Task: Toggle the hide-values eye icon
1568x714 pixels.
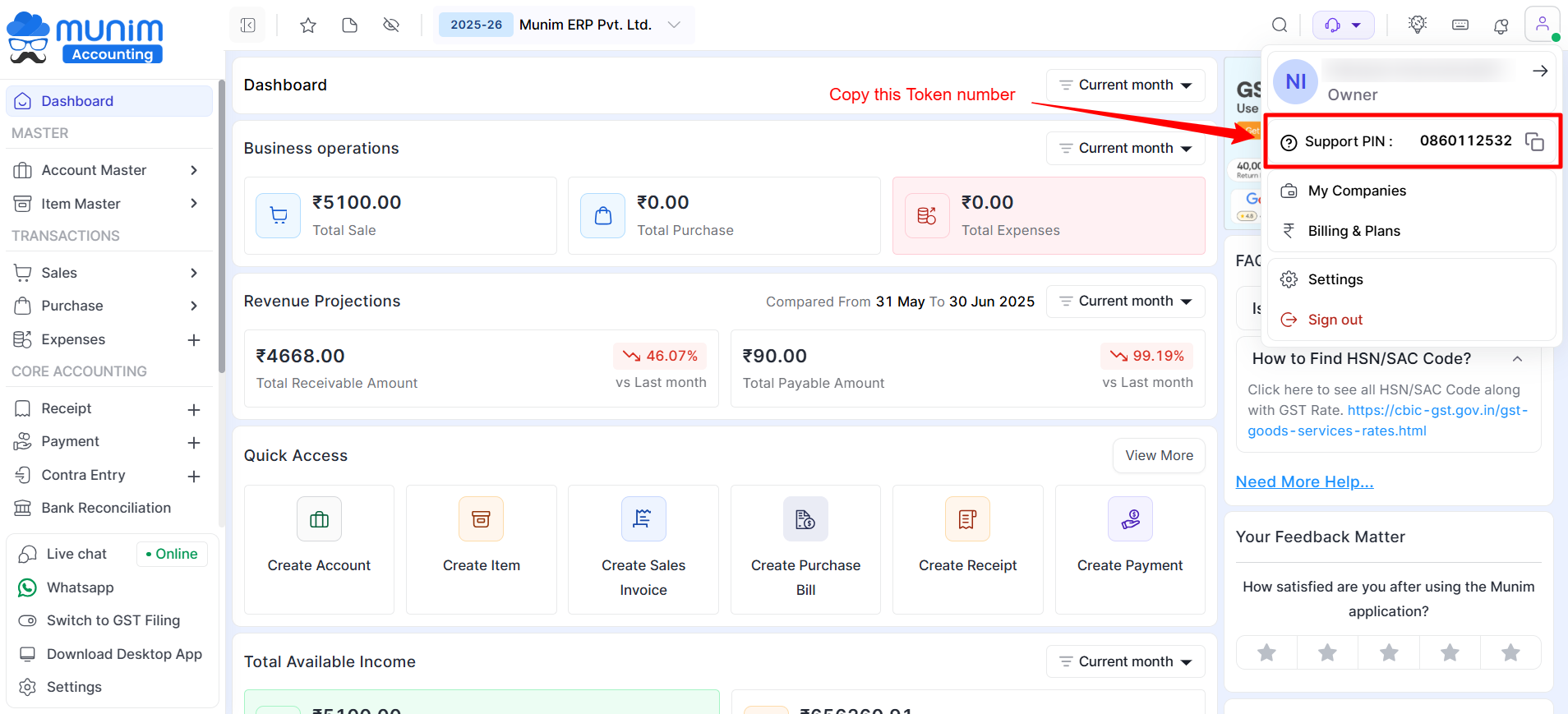Action: [391, 25]
